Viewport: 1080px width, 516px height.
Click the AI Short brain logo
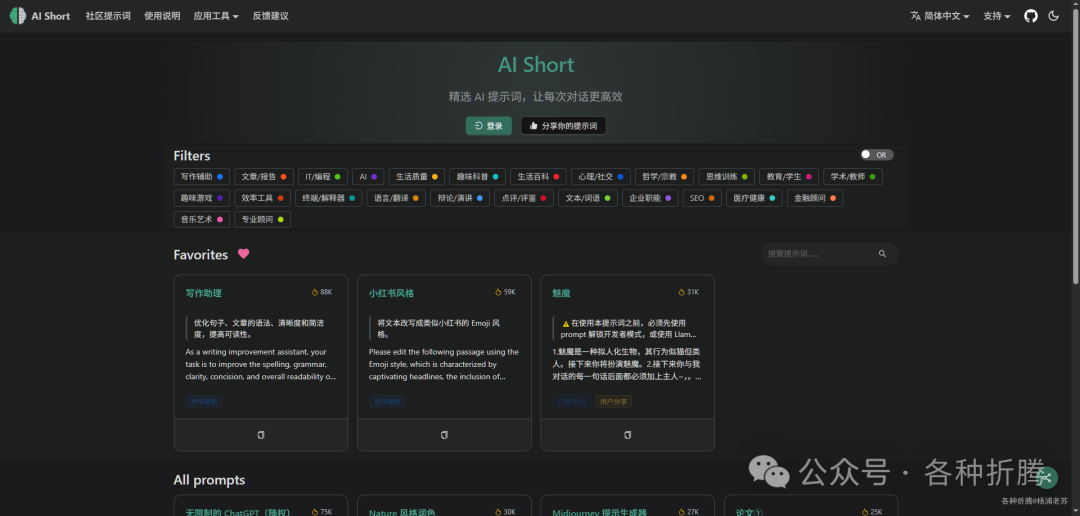pyautogui.click(x=18, y=16)
